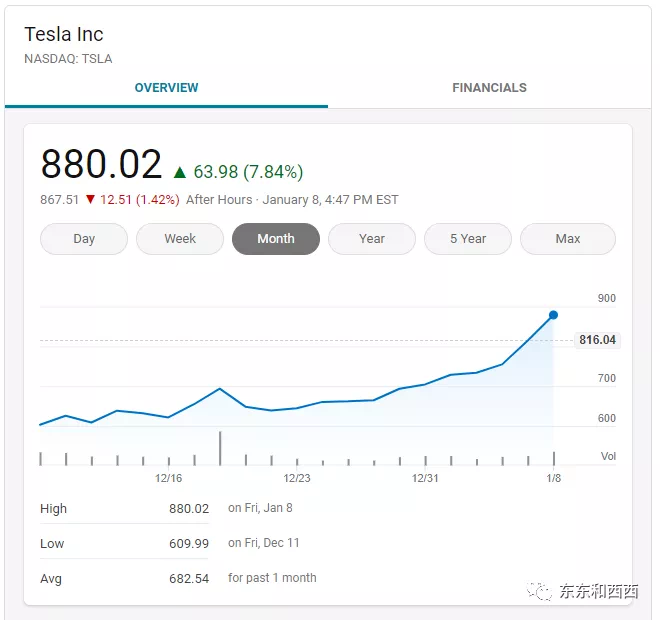Click the green up-arrow beside 63.98

tap(180, 172)
